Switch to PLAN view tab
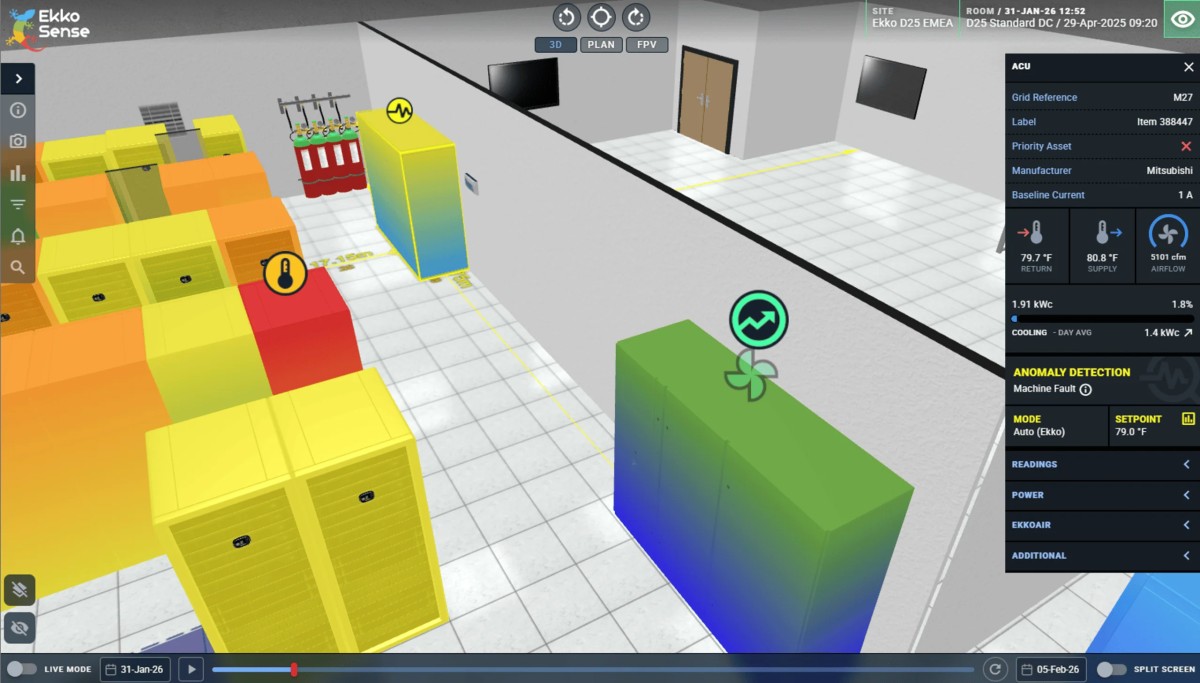 point(601,45)
